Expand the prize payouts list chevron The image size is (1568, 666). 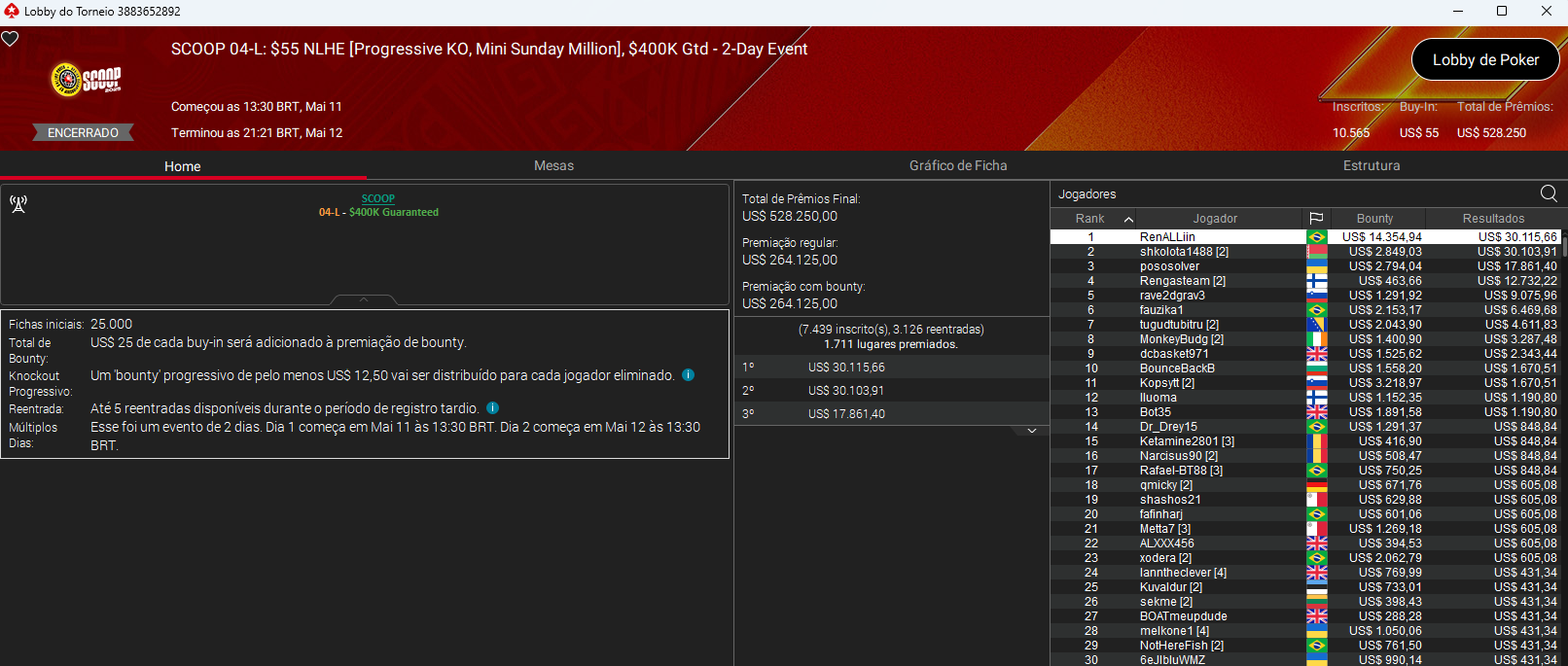click(1032, 431)
